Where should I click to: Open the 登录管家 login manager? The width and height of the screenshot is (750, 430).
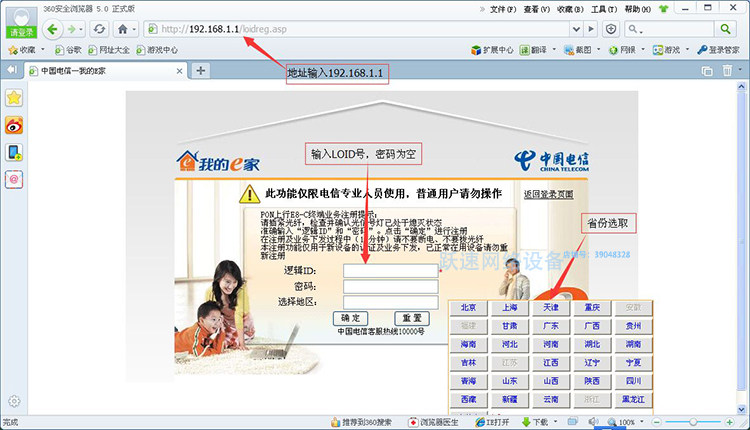pyautogui.click(x=718, y=50)
